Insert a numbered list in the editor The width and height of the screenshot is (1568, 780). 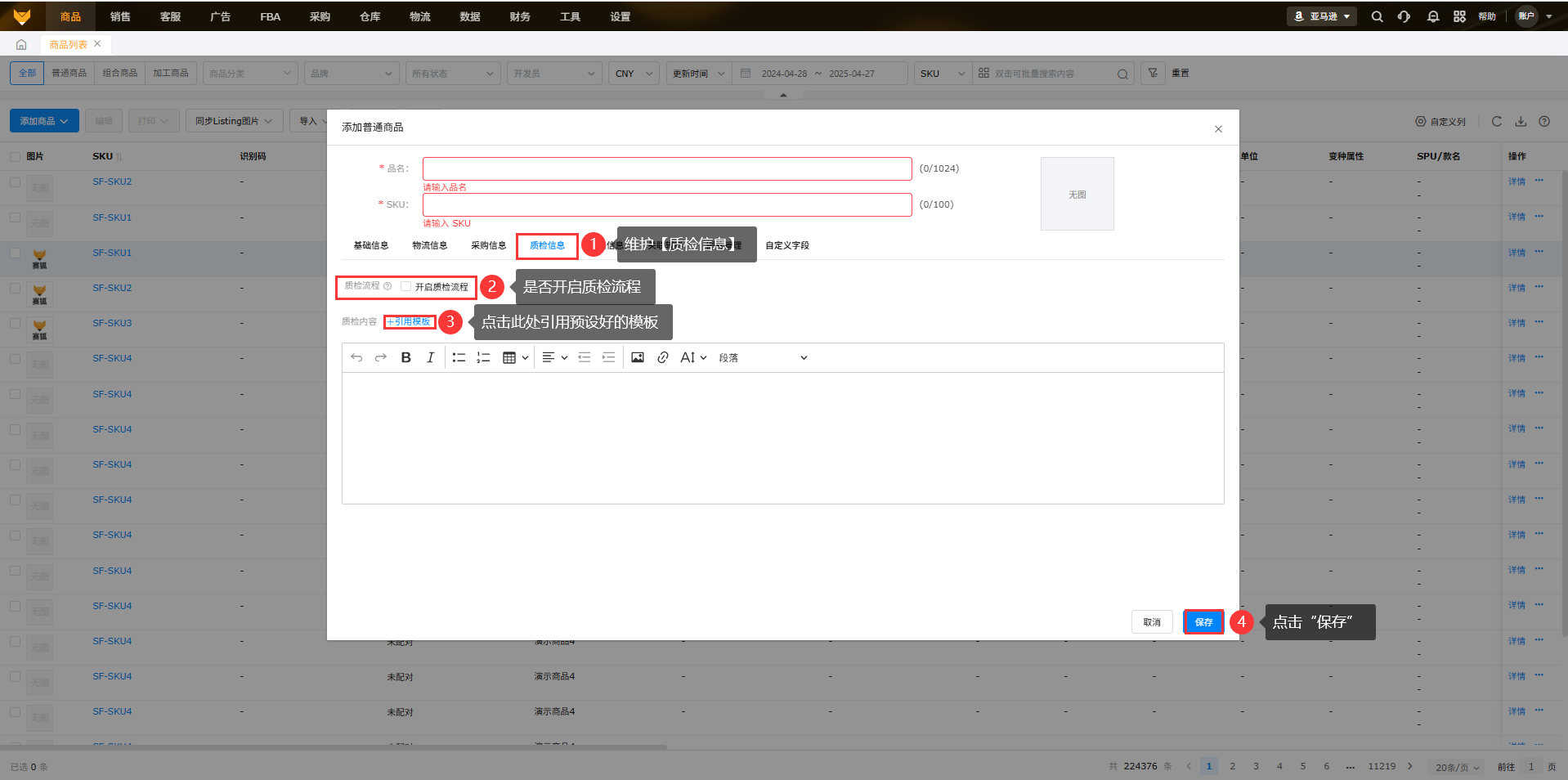click(x=483, y=358)
